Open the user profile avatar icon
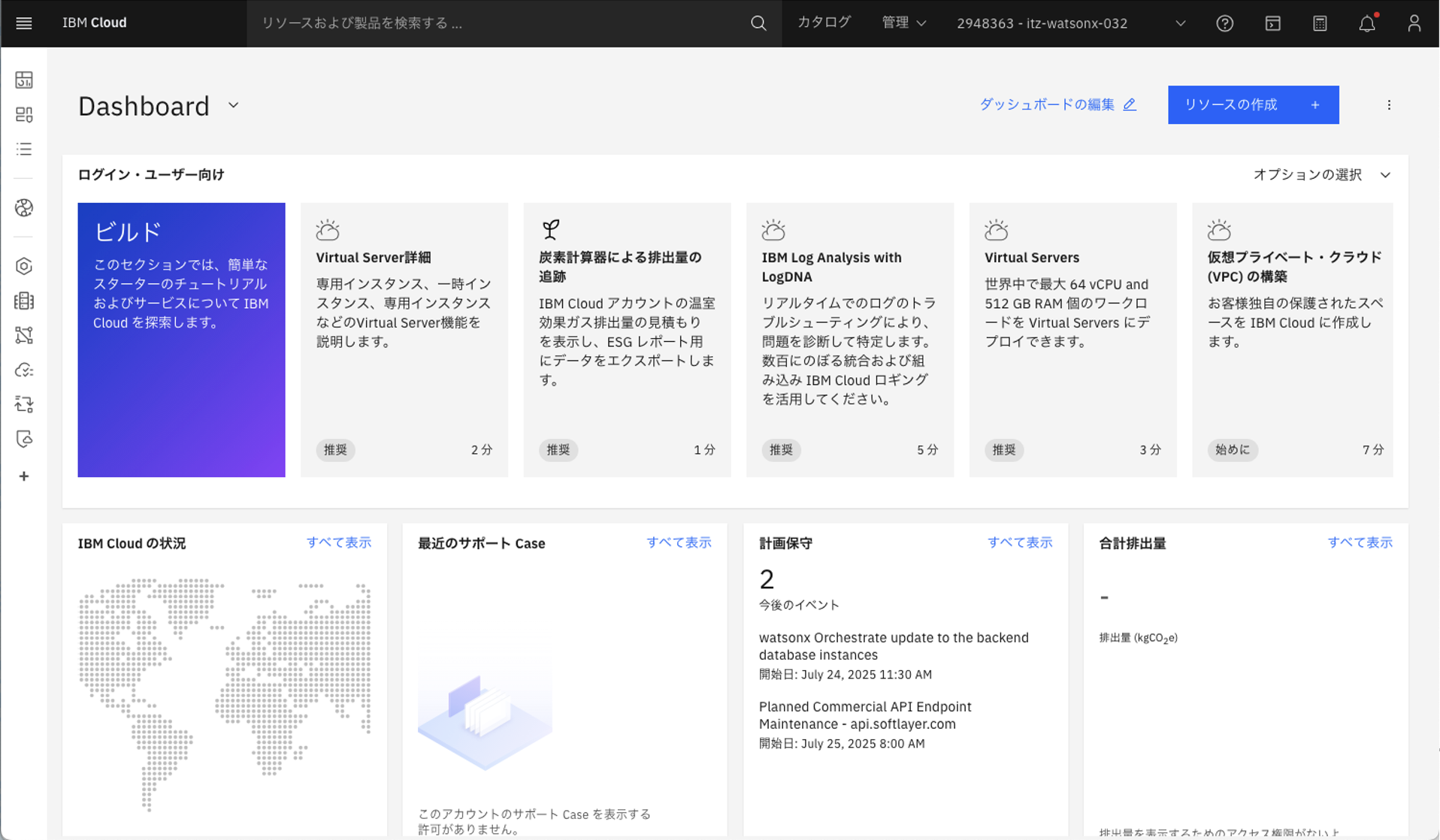 (x=1414, y=23)
